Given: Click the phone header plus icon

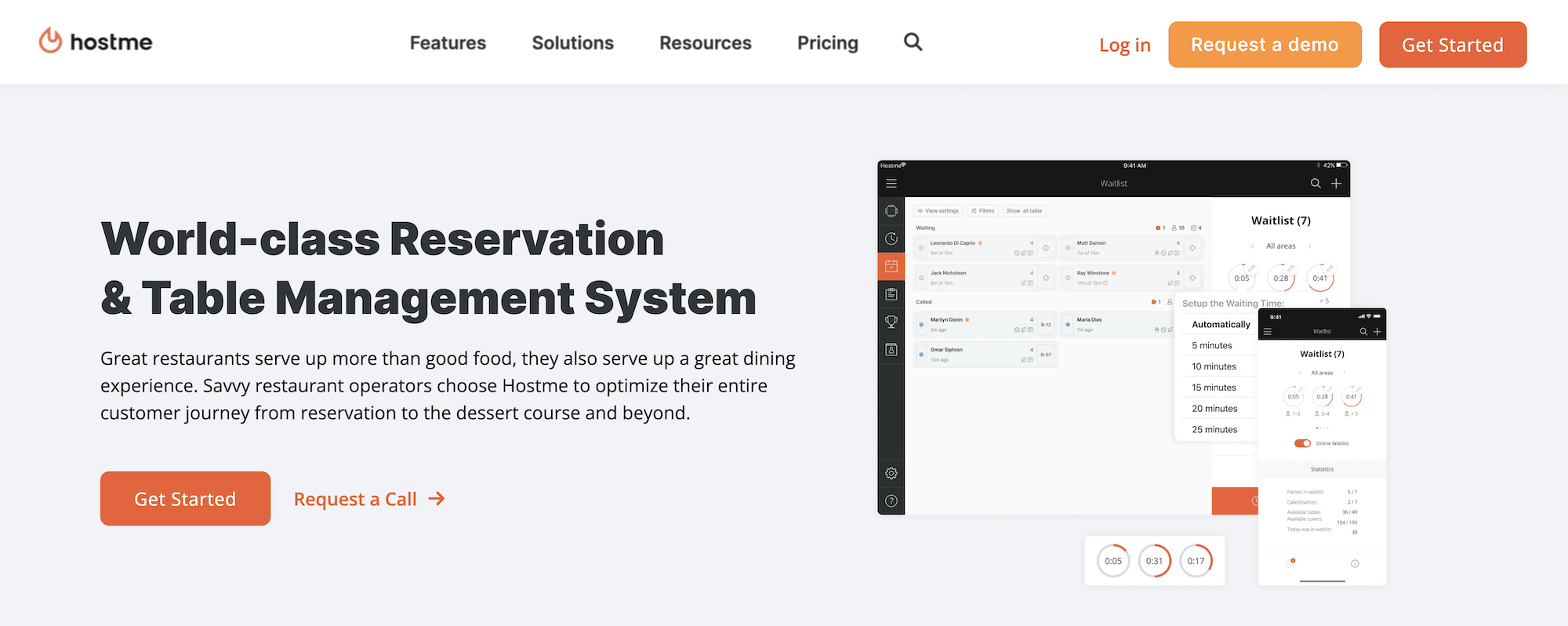Looking at the screenshot, I should point(1377,332).
